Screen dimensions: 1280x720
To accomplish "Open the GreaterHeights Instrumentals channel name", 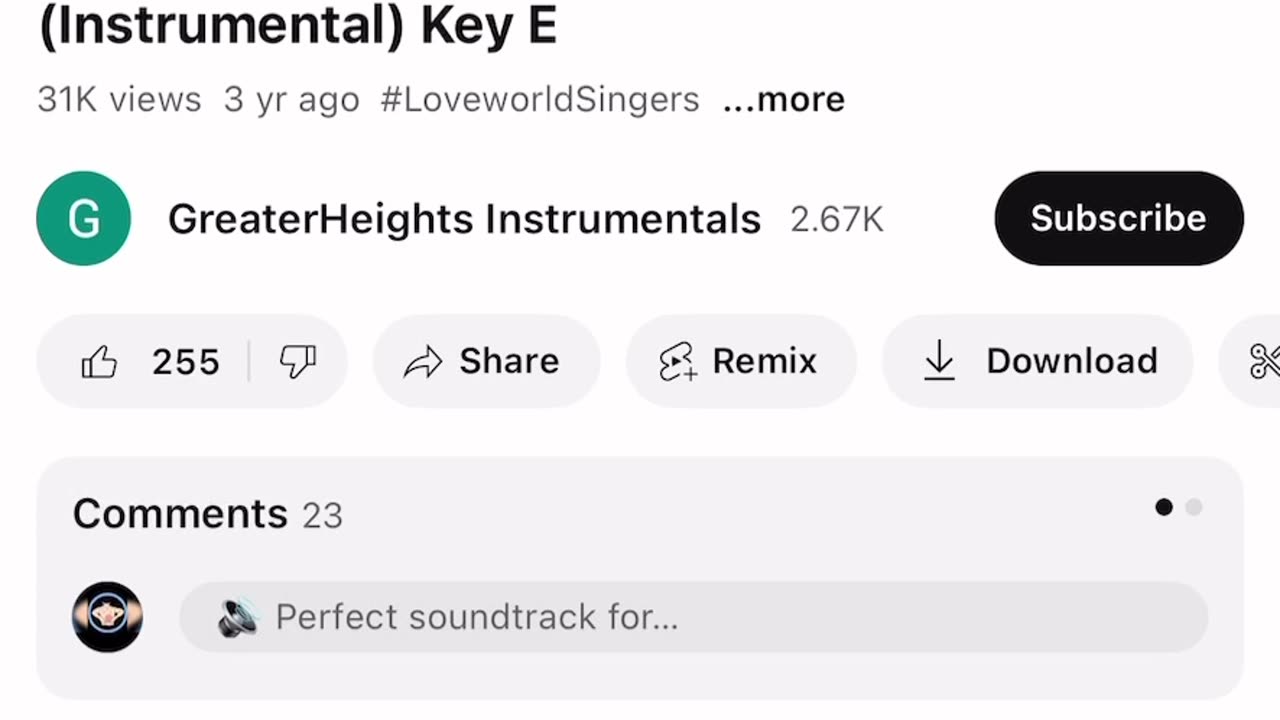I will [x=464, y=219].
